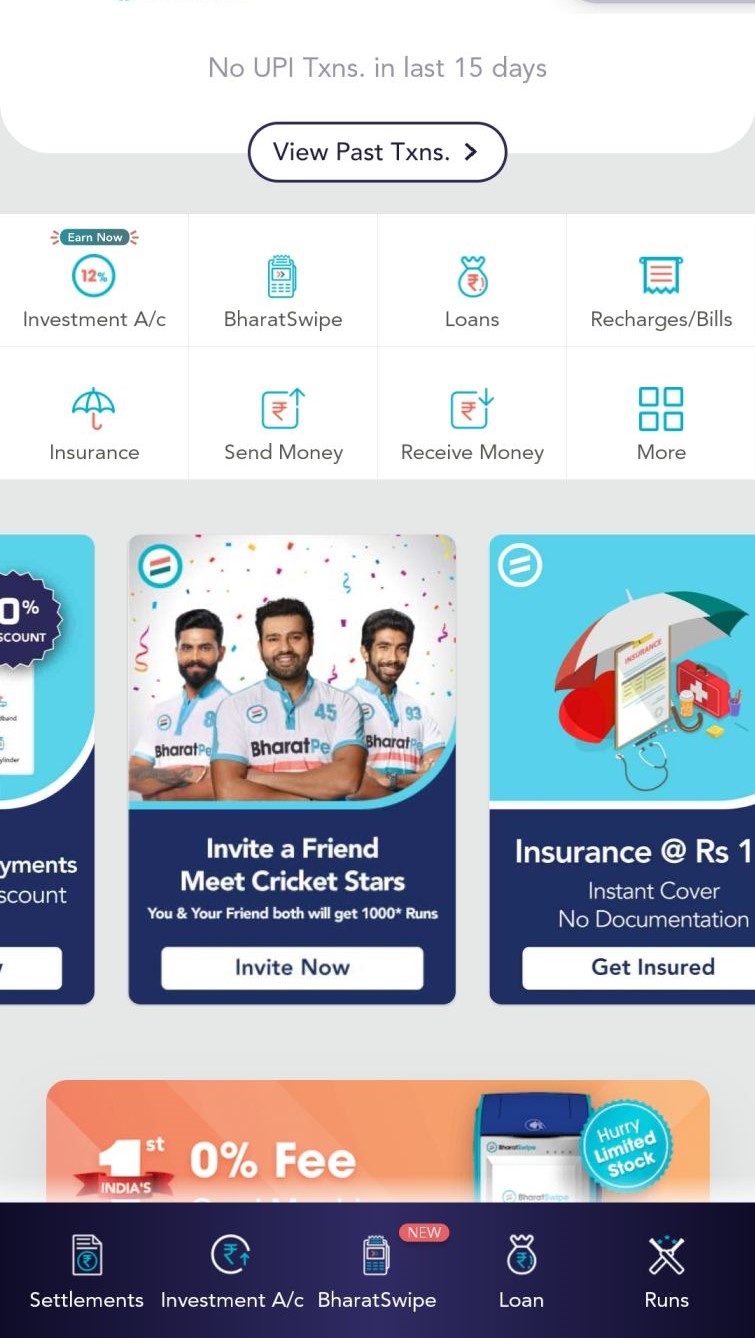Switch to the Investment A/c bottom tab

[232, 1271]
